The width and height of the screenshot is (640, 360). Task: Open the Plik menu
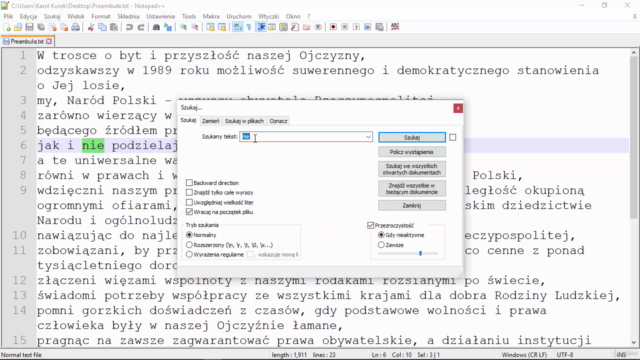tap(8, 16)
